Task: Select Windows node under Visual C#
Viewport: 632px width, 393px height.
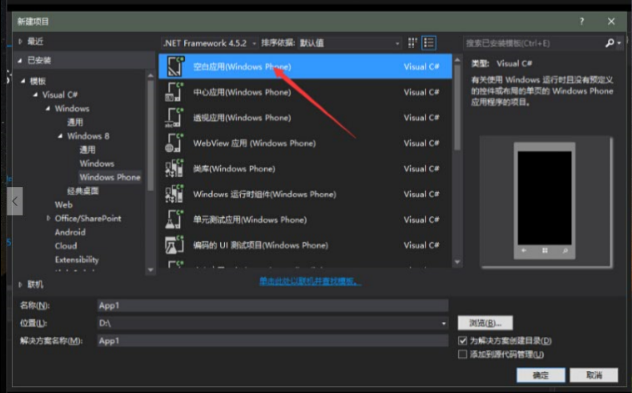Action: click(x=72, y=108)
